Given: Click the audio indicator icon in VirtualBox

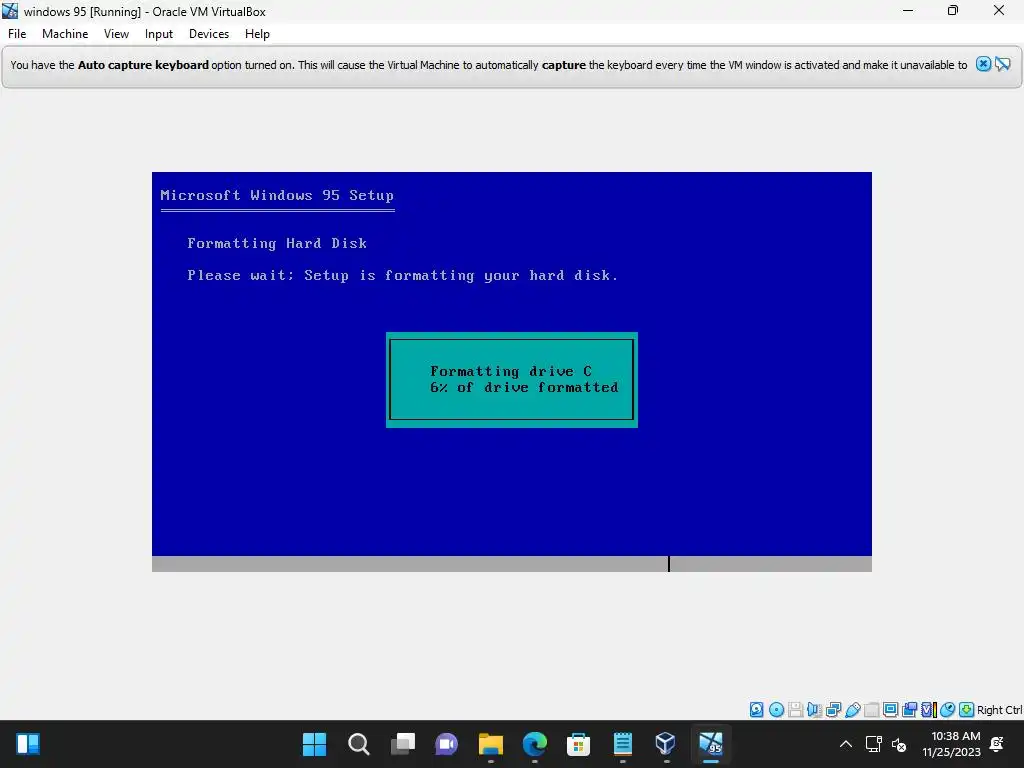Looking at the screenshot, I should [814, 709].
